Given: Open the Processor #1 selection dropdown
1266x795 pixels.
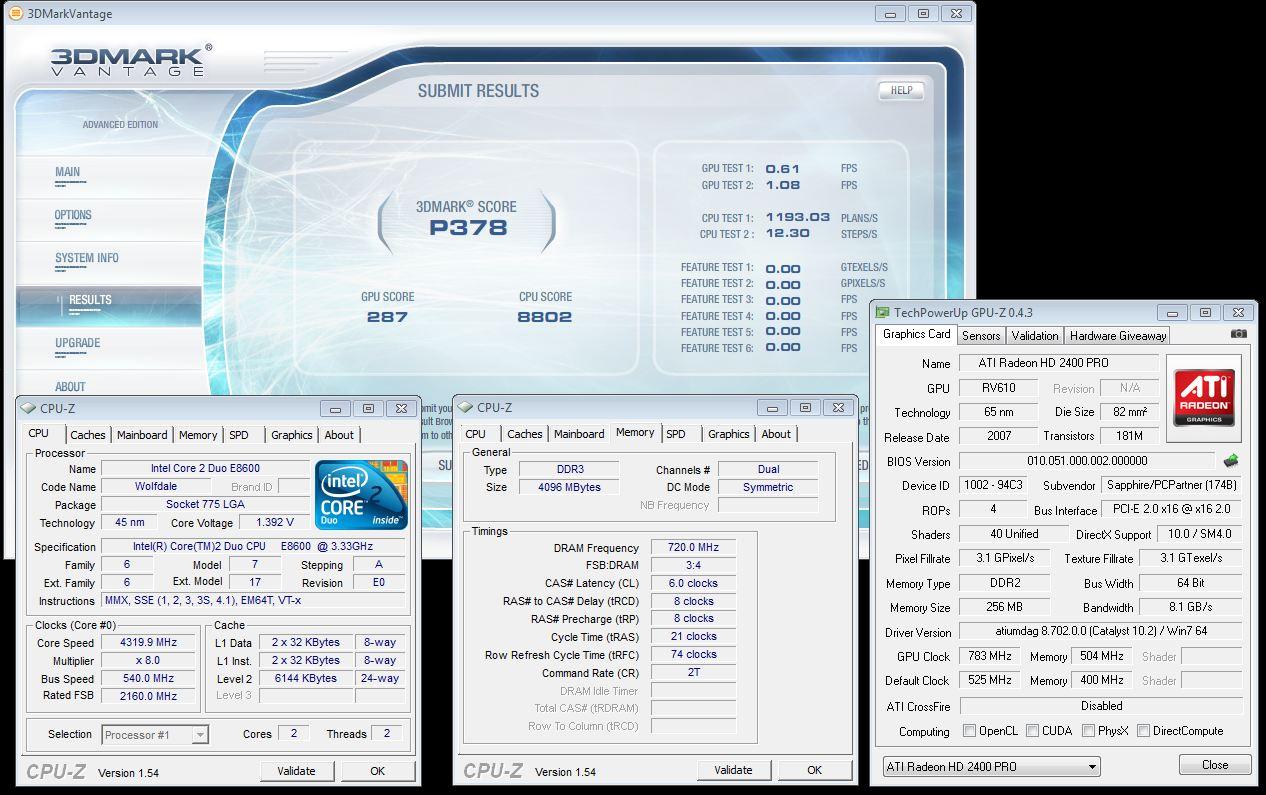Looking at the screenshot, I should (x=155, y=734).
